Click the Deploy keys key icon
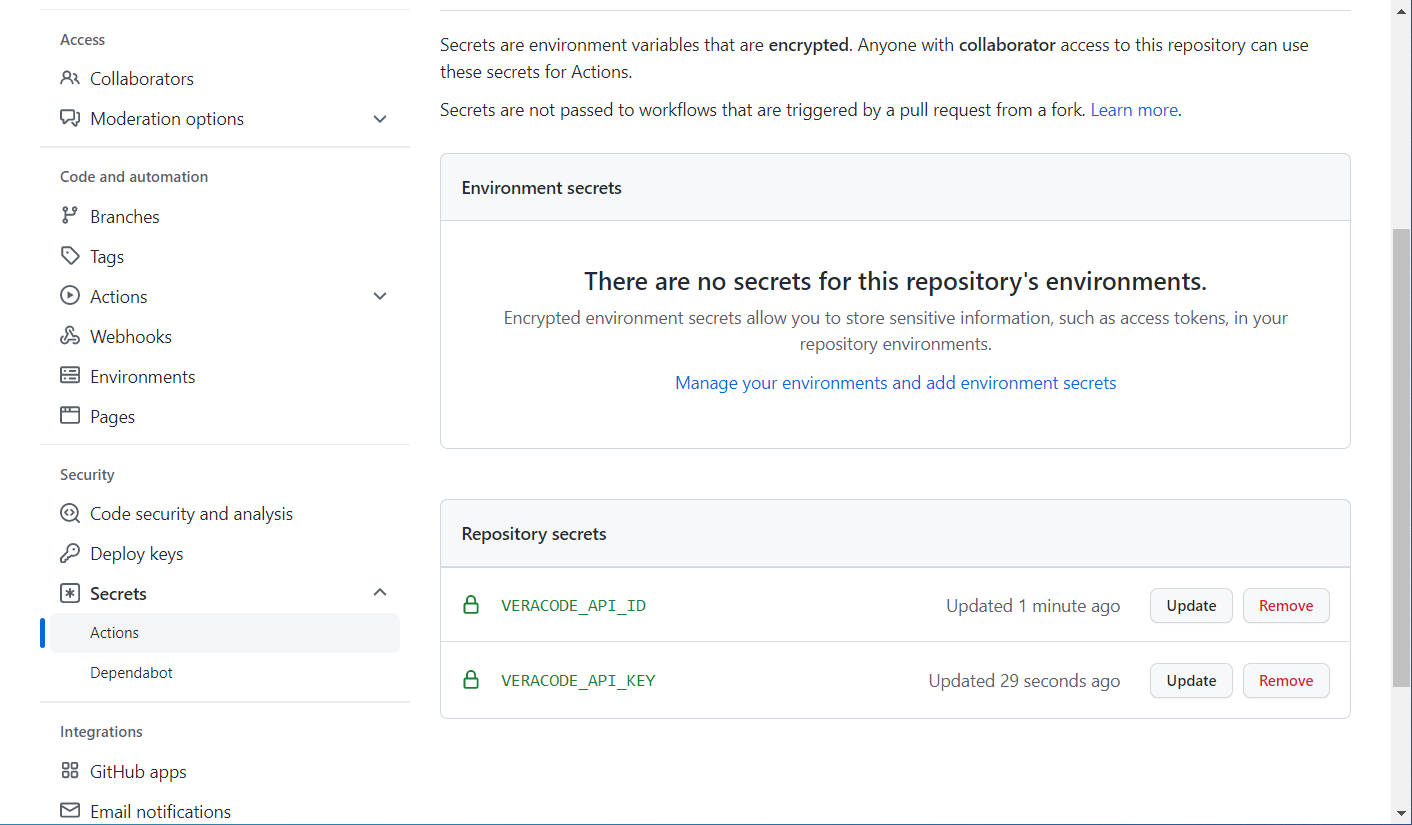The image size is (1412, 825). click(70, 553)
